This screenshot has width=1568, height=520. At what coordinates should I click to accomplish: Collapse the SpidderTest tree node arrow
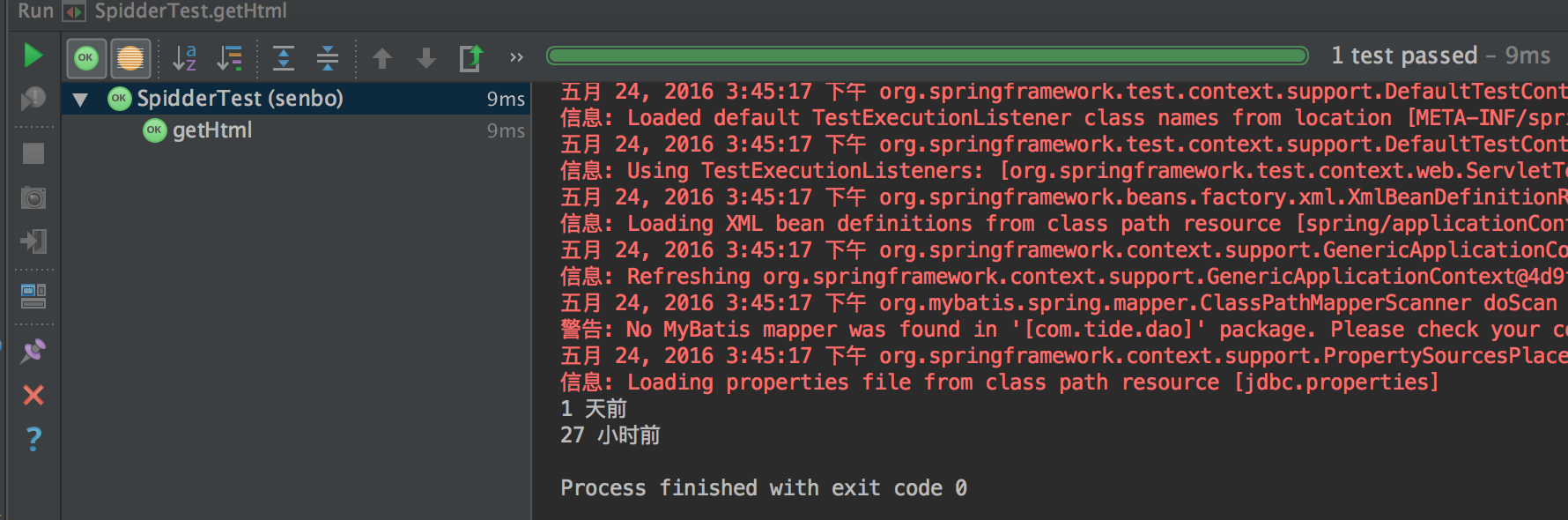[x=80, y=100]
